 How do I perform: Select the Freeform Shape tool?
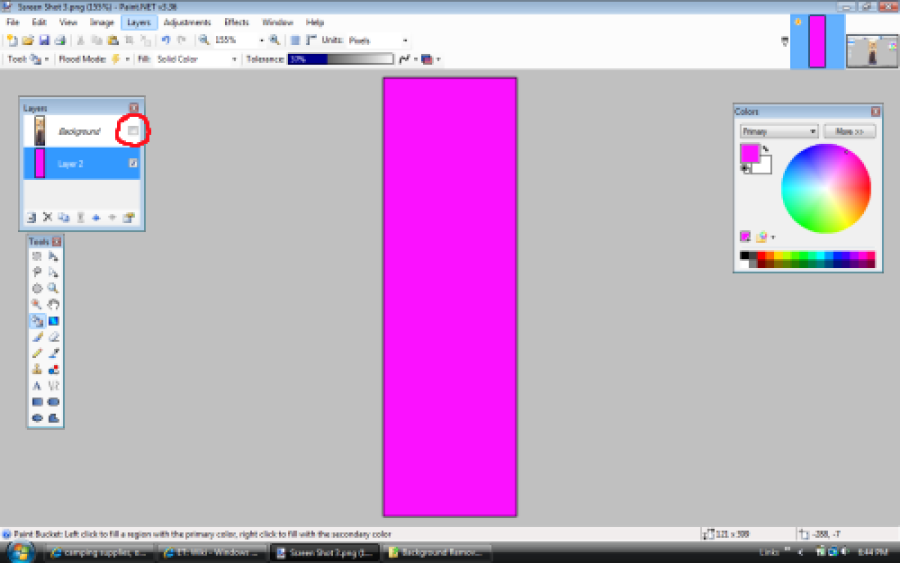53,418
